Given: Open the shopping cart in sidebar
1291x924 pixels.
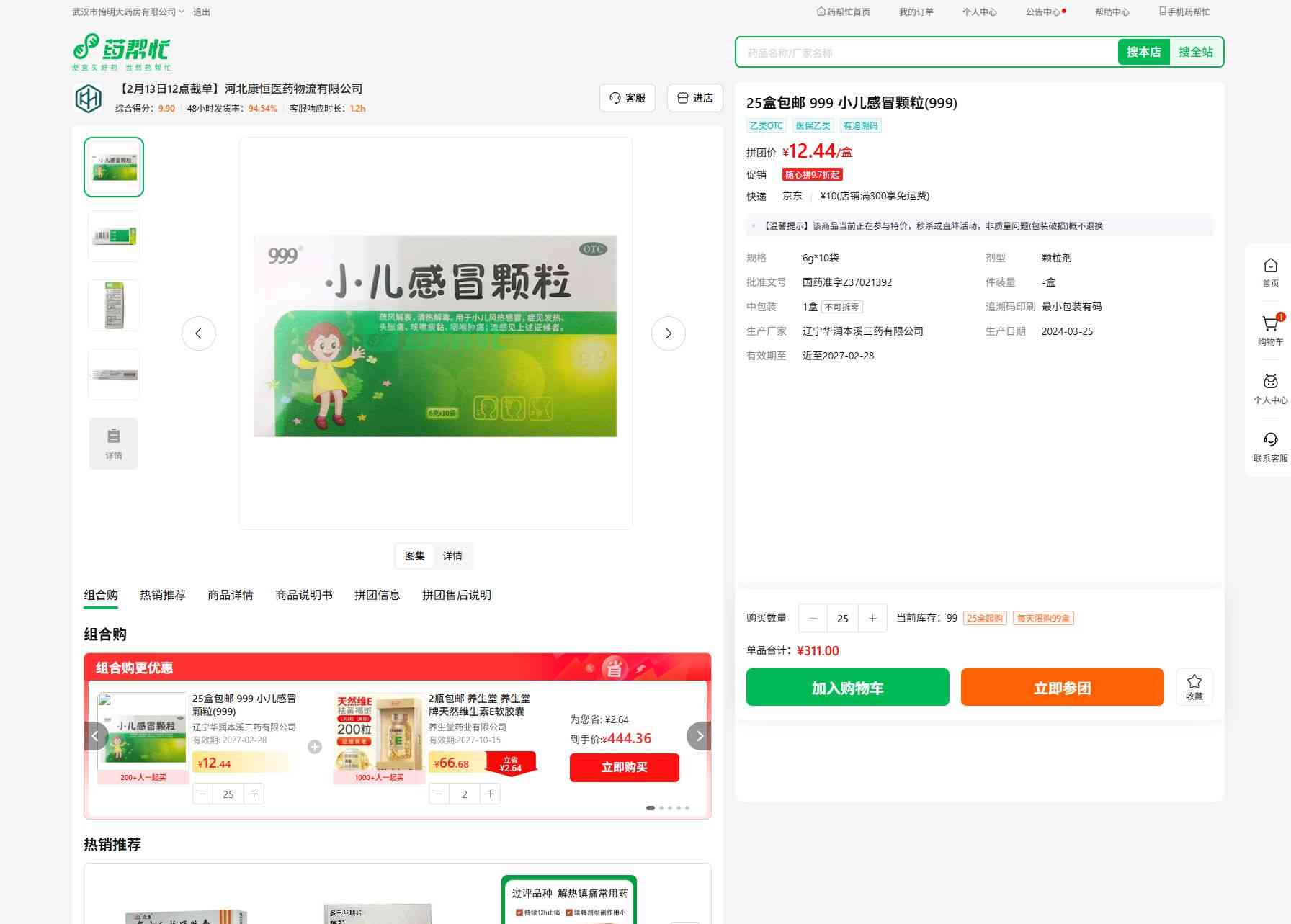Looking at the screenshot, I should pyautogui.click(x=1270, y=331).
